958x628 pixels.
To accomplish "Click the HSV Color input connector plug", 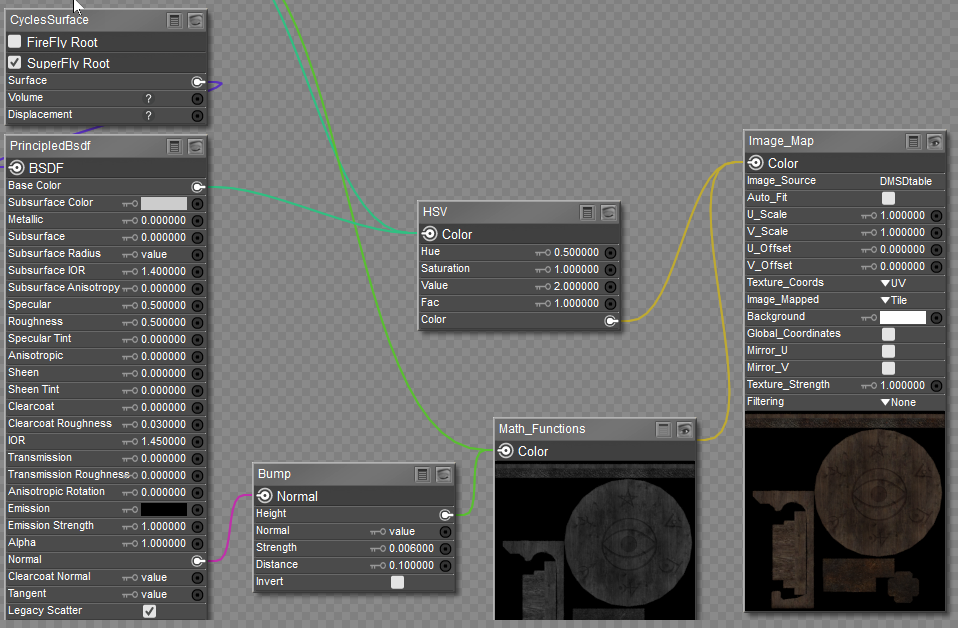I will pos(610,321).
